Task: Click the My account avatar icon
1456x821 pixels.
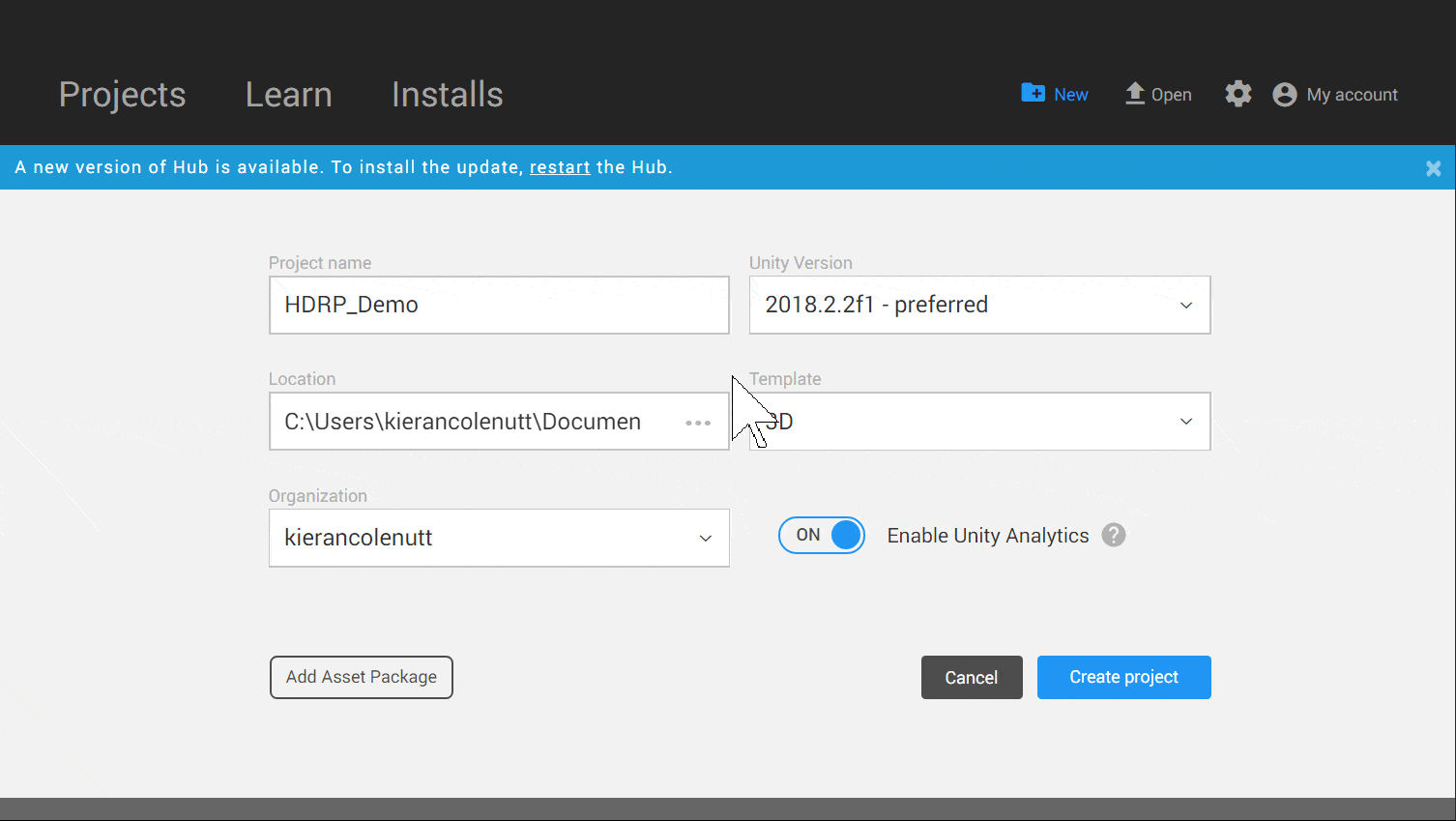Action: tap(1285, 94)
